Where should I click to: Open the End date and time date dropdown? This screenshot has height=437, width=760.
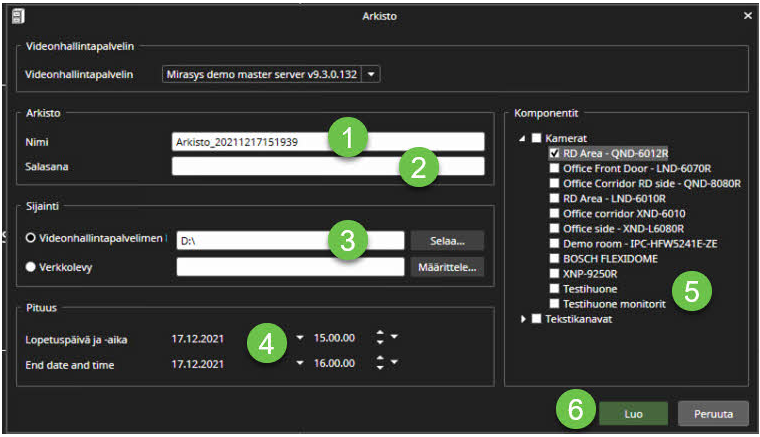tap(300, 364)
